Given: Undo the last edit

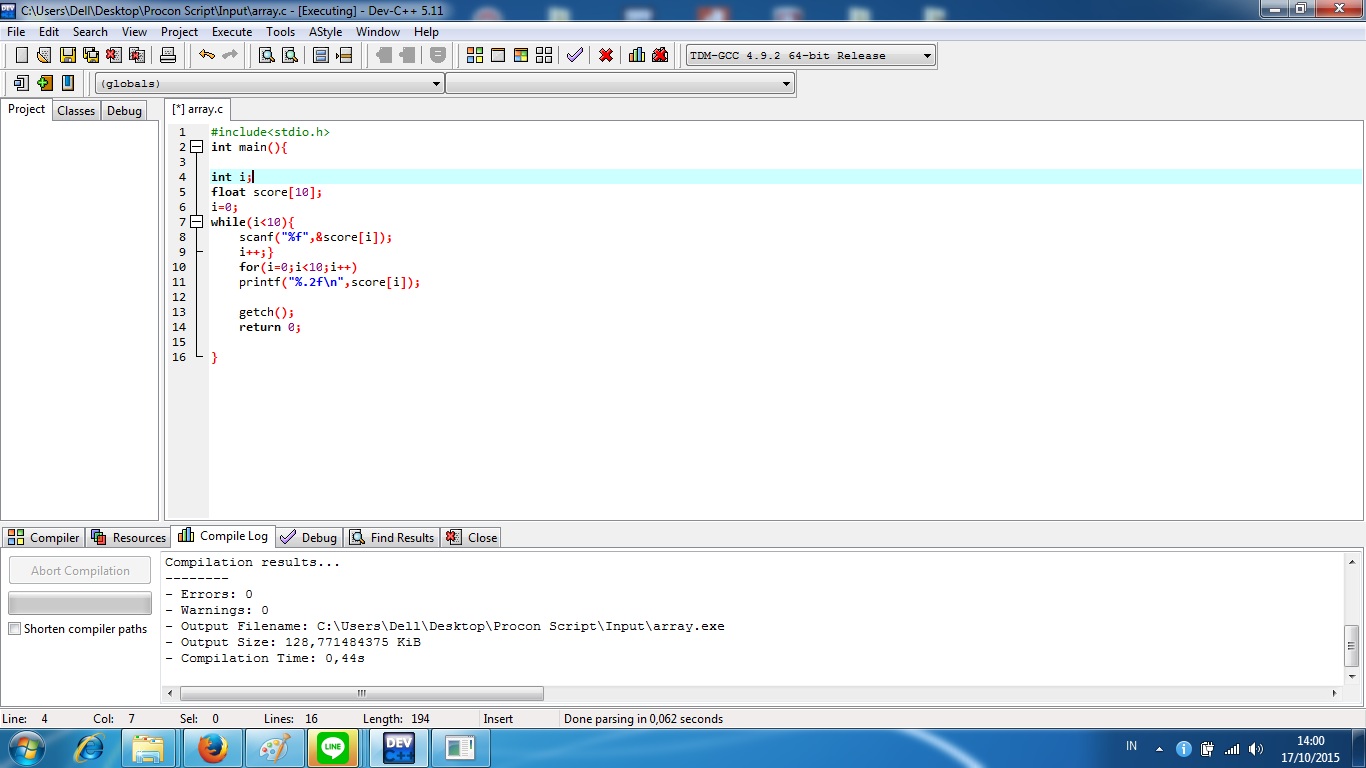Looking at the screenshot, I should tap(206, 55).
